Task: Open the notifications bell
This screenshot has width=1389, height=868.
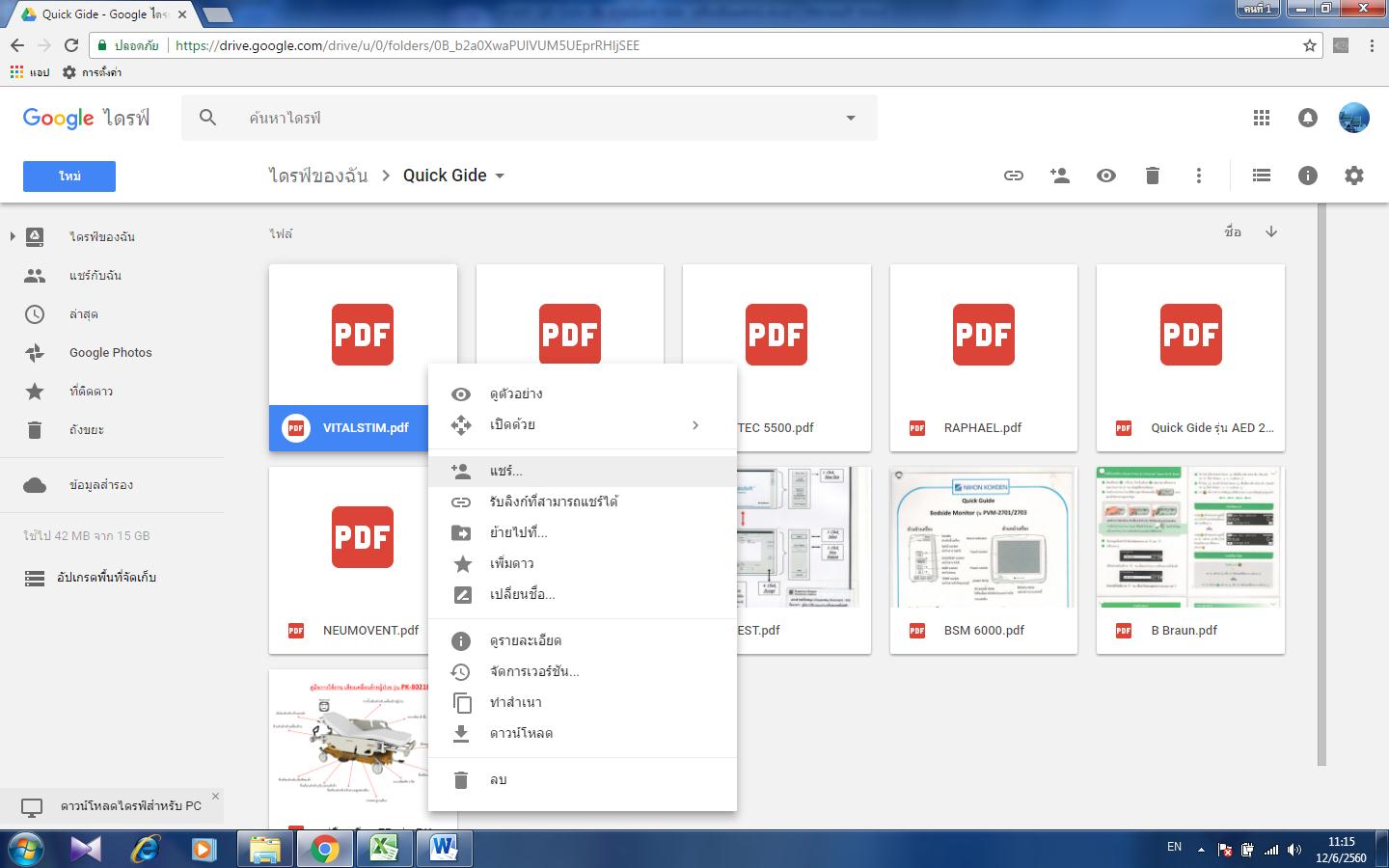Action: [1307, 118]
